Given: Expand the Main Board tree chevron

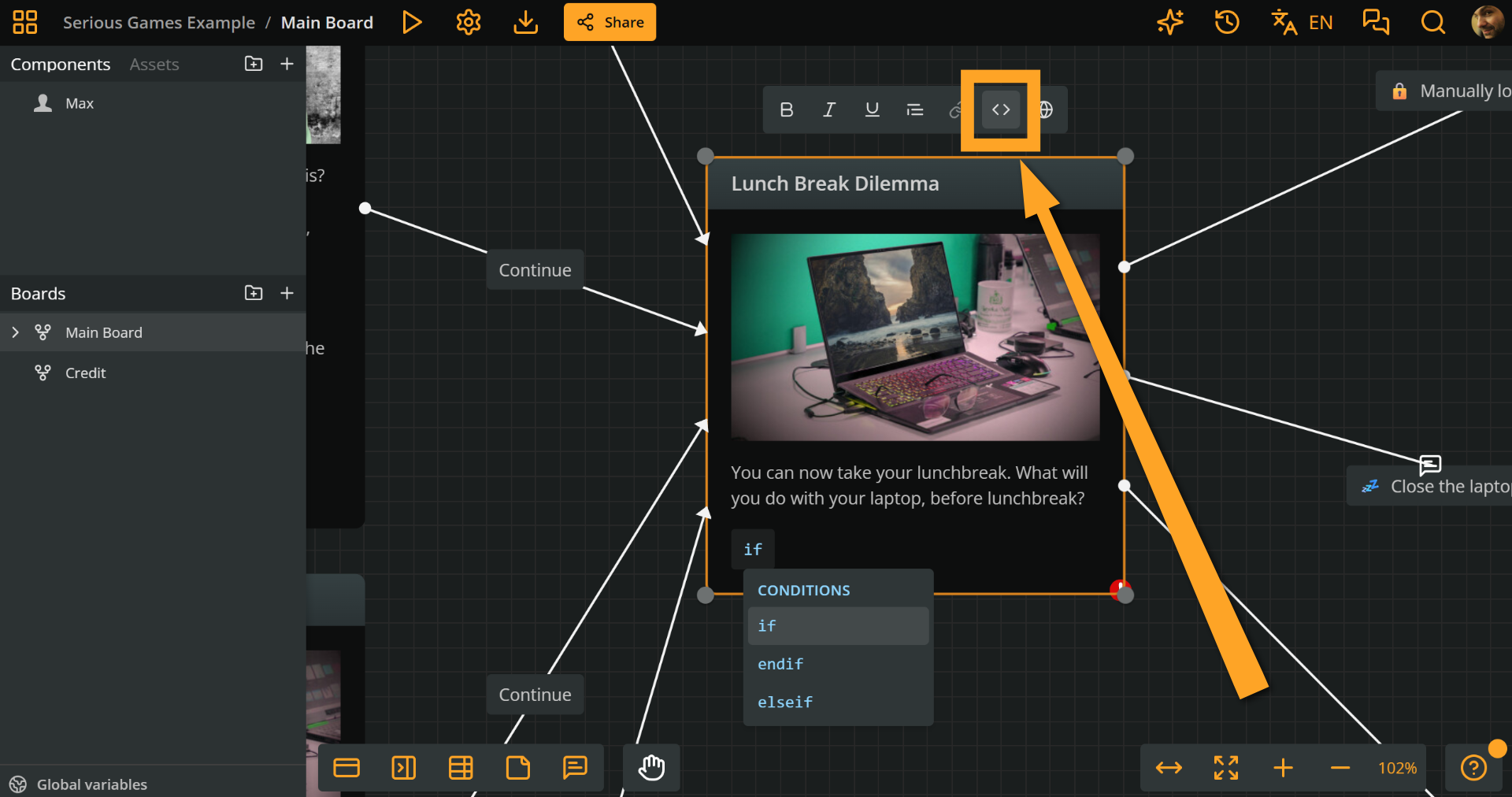Looking at the screenshot, I should tap(15, 332).
